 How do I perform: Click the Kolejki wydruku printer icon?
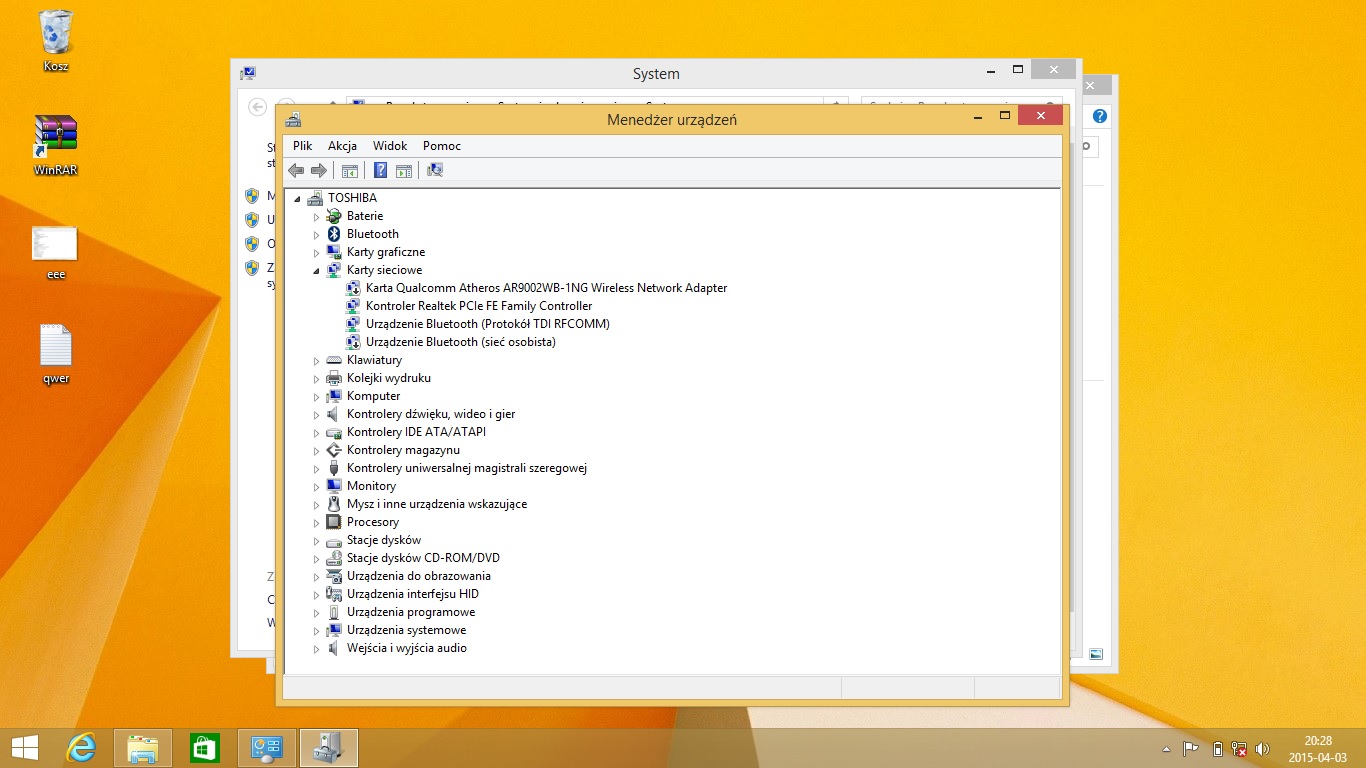[x=334, y=378]
